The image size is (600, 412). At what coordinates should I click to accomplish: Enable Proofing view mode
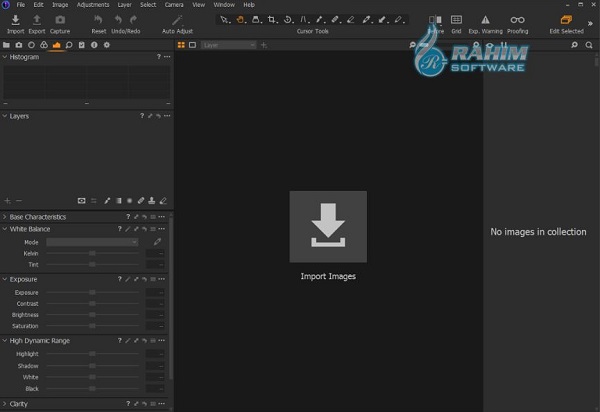coord(517,20)
